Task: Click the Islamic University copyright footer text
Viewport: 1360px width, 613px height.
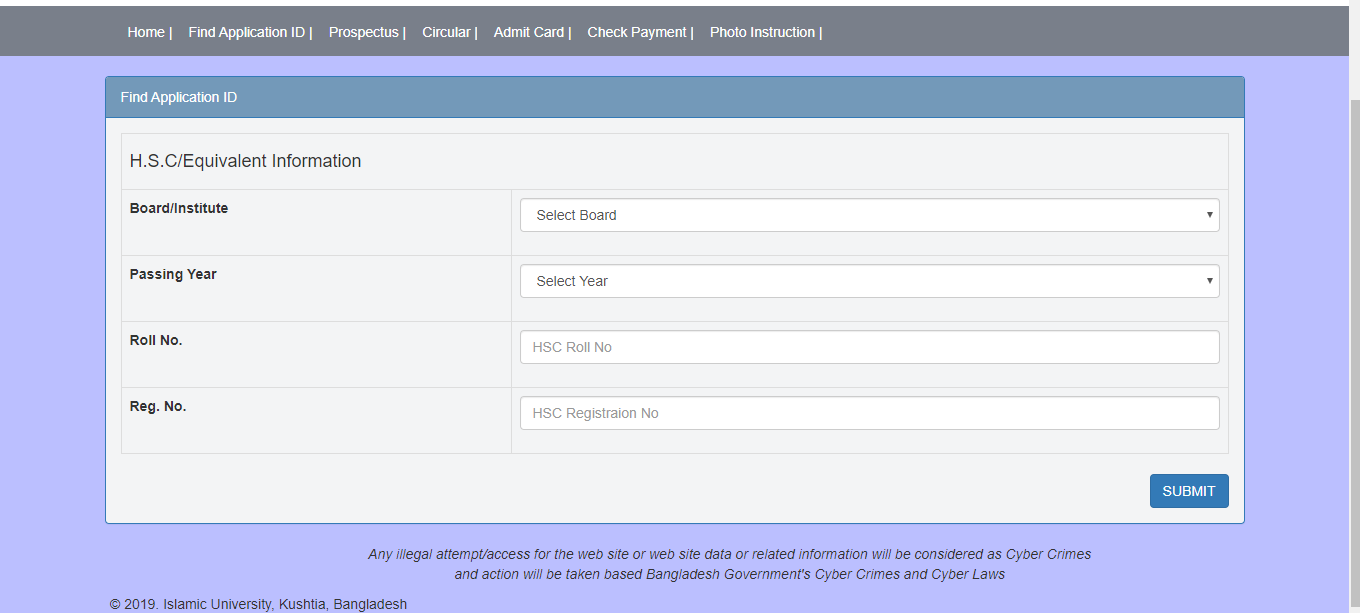Action: point(258,604)
